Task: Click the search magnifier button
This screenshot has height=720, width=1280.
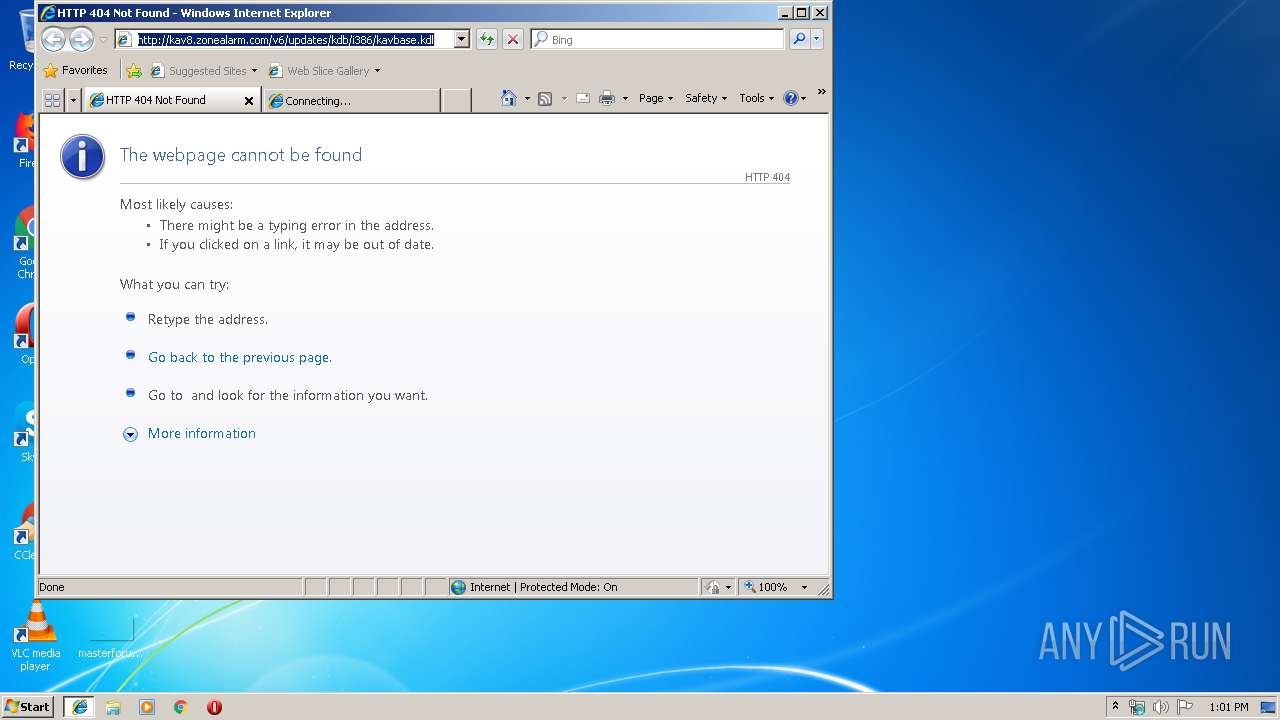Action: [x=799, y=39]
